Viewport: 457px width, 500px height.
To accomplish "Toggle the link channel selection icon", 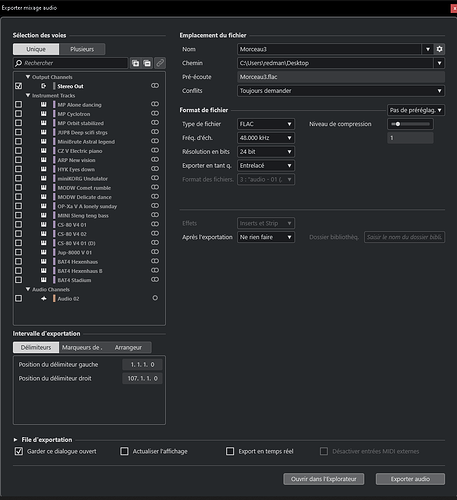I will (160, 63).
